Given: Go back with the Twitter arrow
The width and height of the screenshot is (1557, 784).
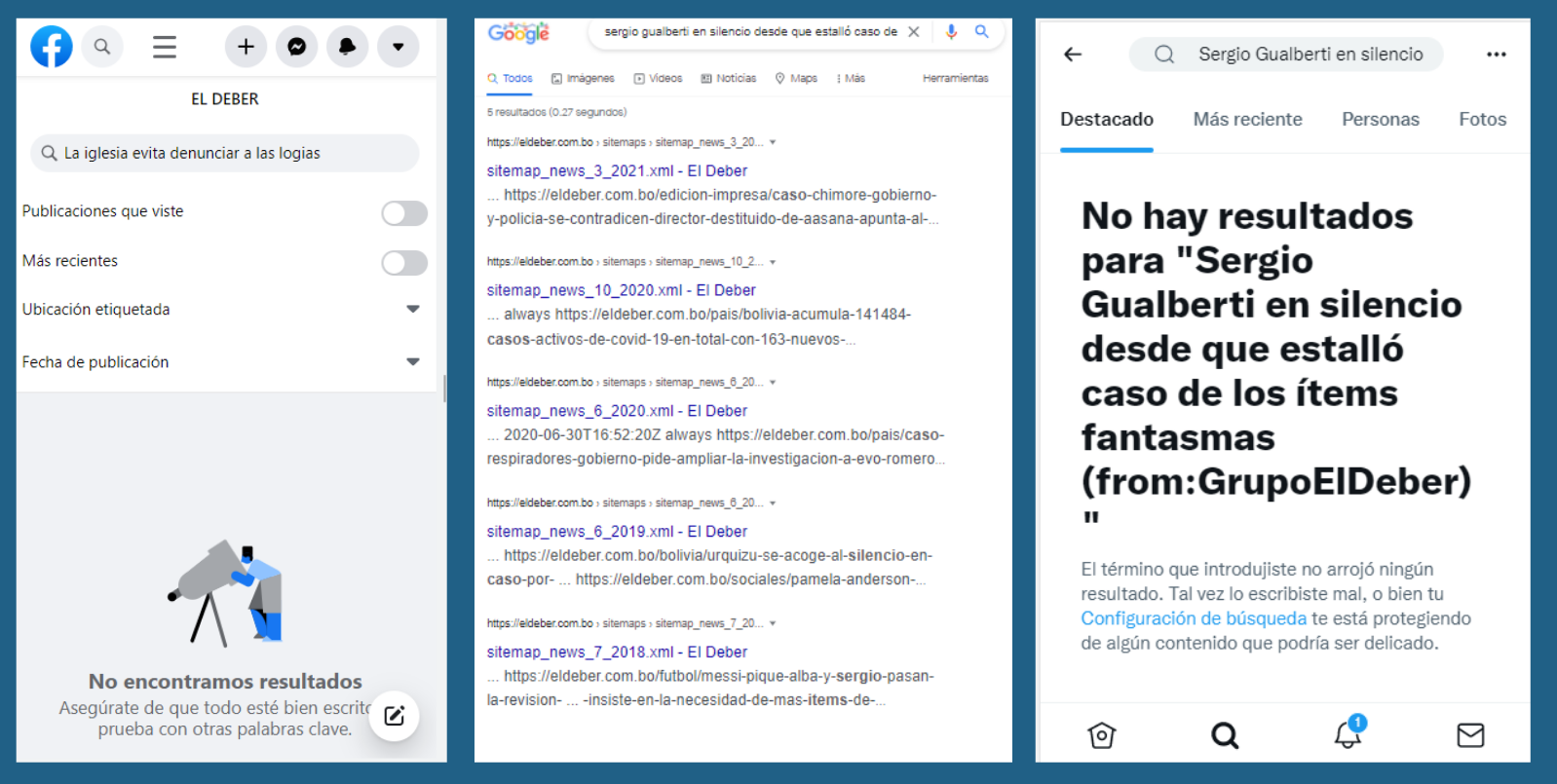Looking at the screenshot, I should pos(1073,55).
